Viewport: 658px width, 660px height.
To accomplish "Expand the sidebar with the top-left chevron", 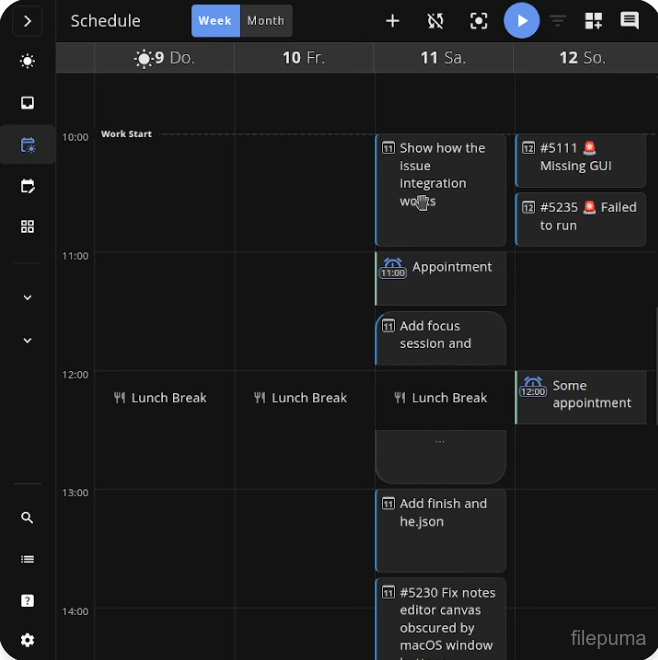I will [x=27, y=21].
